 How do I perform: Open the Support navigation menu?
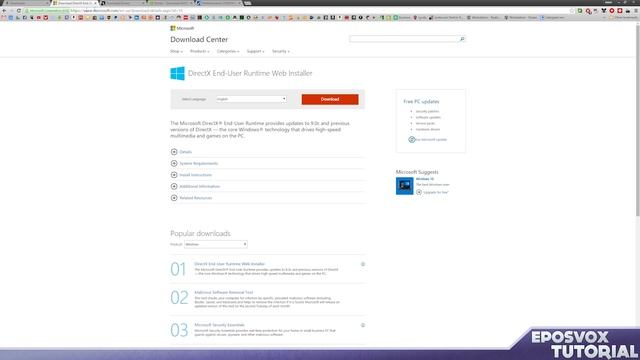click(256, 51)
